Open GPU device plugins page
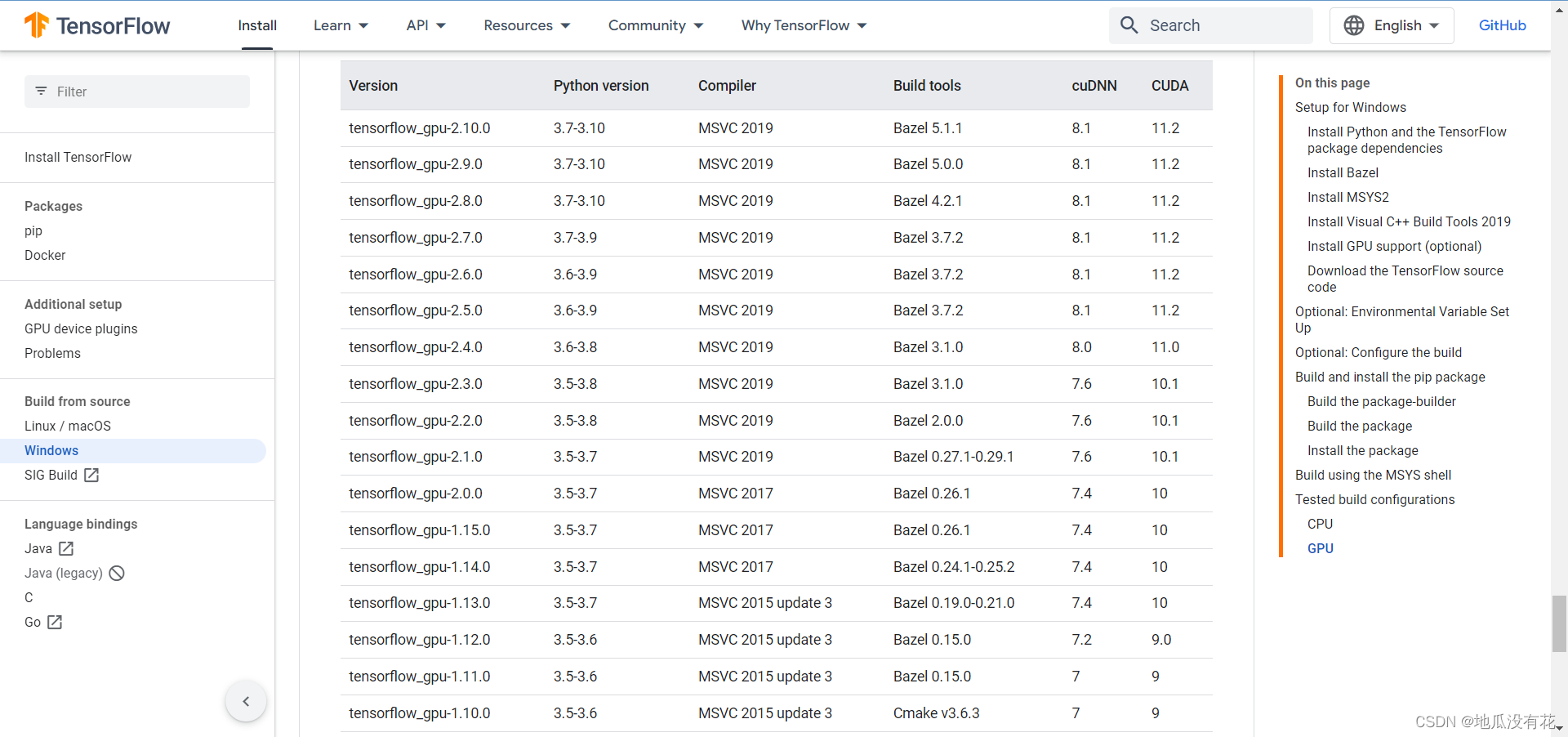Viewport: 1568px width, 737px height. (81, 328)
